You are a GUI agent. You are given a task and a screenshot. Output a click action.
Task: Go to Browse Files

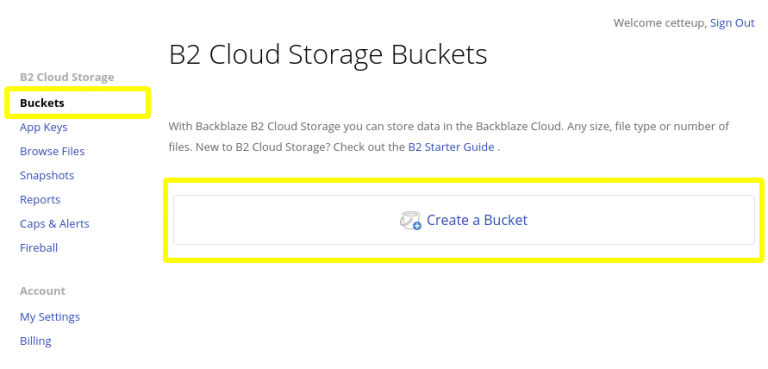52,151
